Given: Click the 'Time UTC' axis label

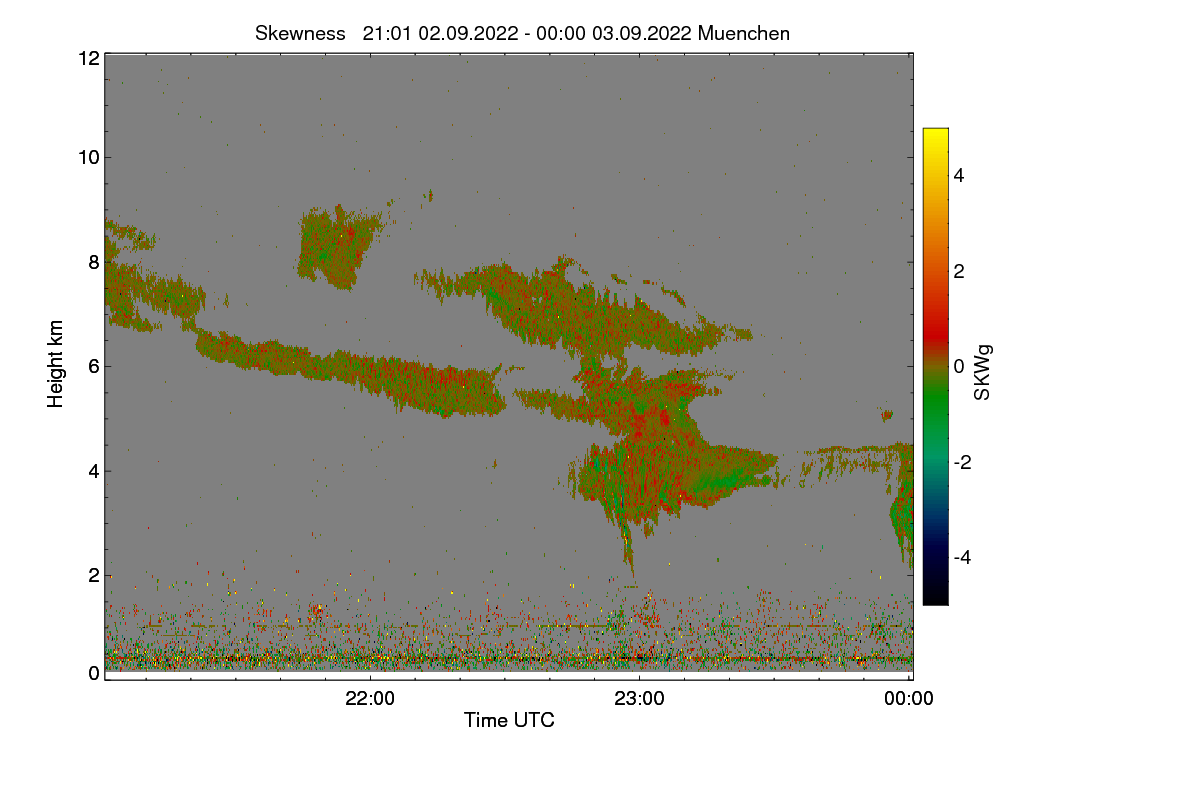Looking at the screenshot, I should click(509, 720).
